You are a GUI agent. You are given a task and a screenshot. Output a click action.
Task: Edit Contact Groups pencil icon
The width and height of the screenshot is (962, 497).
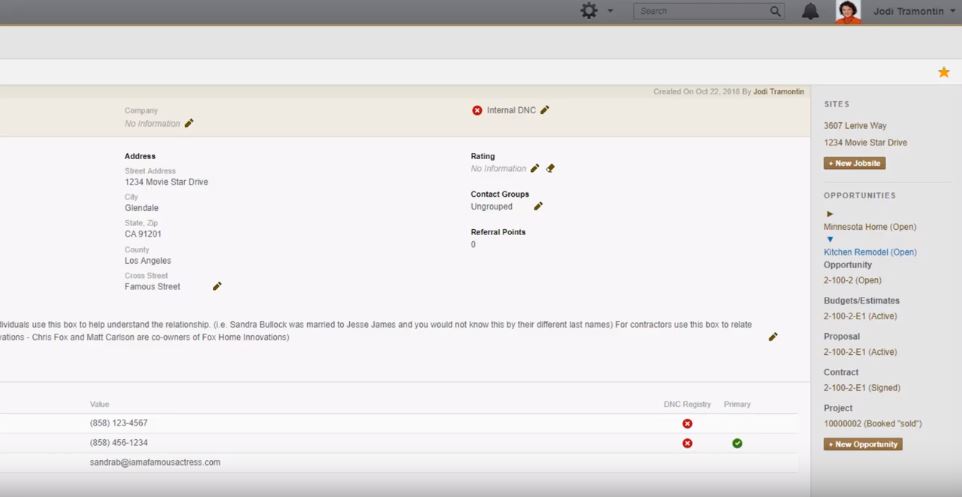point(538,207)
